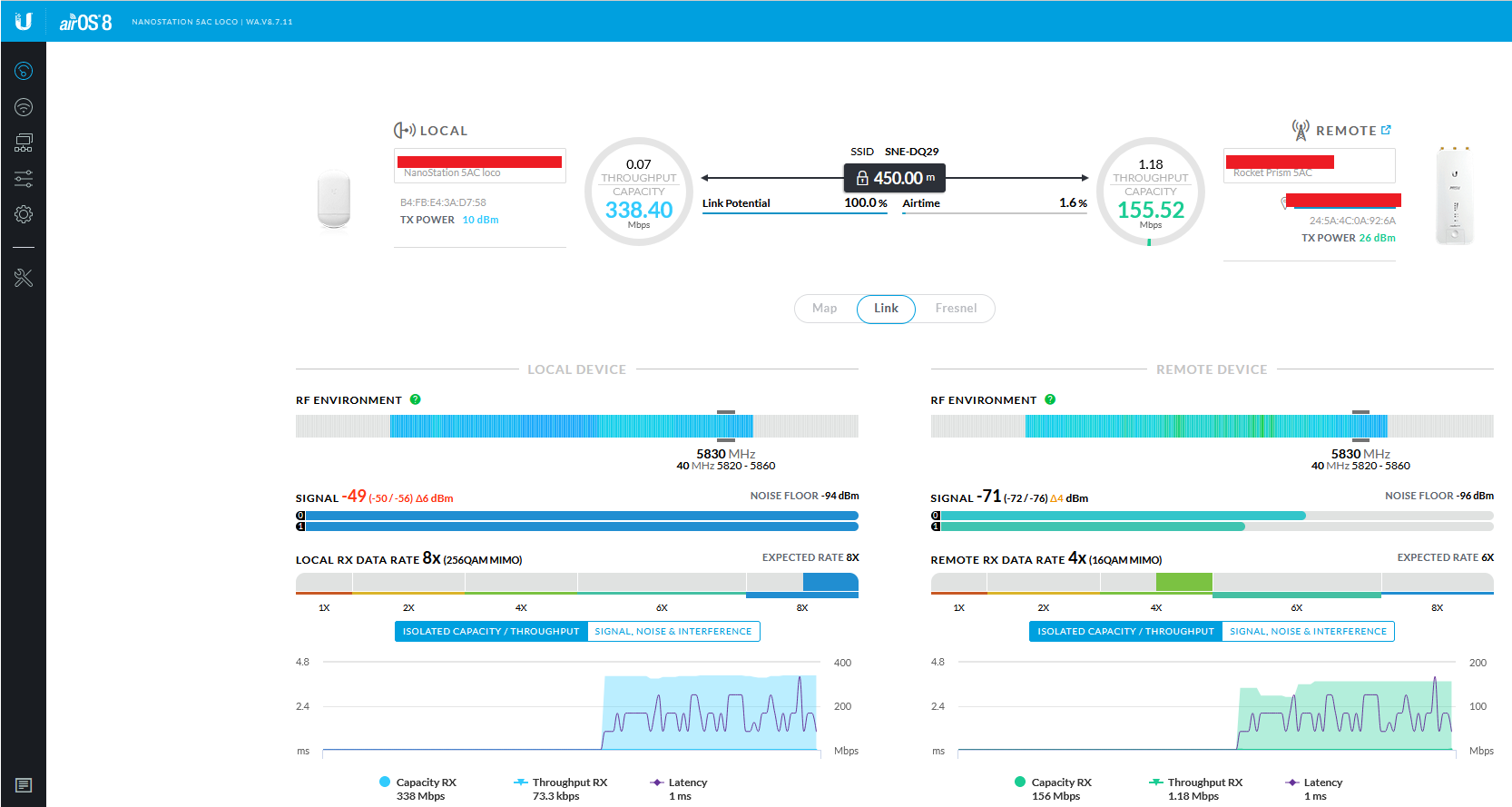The image size is (1512, 807).
Task: Click the airOS 8 logo
Action: (85, 22)
